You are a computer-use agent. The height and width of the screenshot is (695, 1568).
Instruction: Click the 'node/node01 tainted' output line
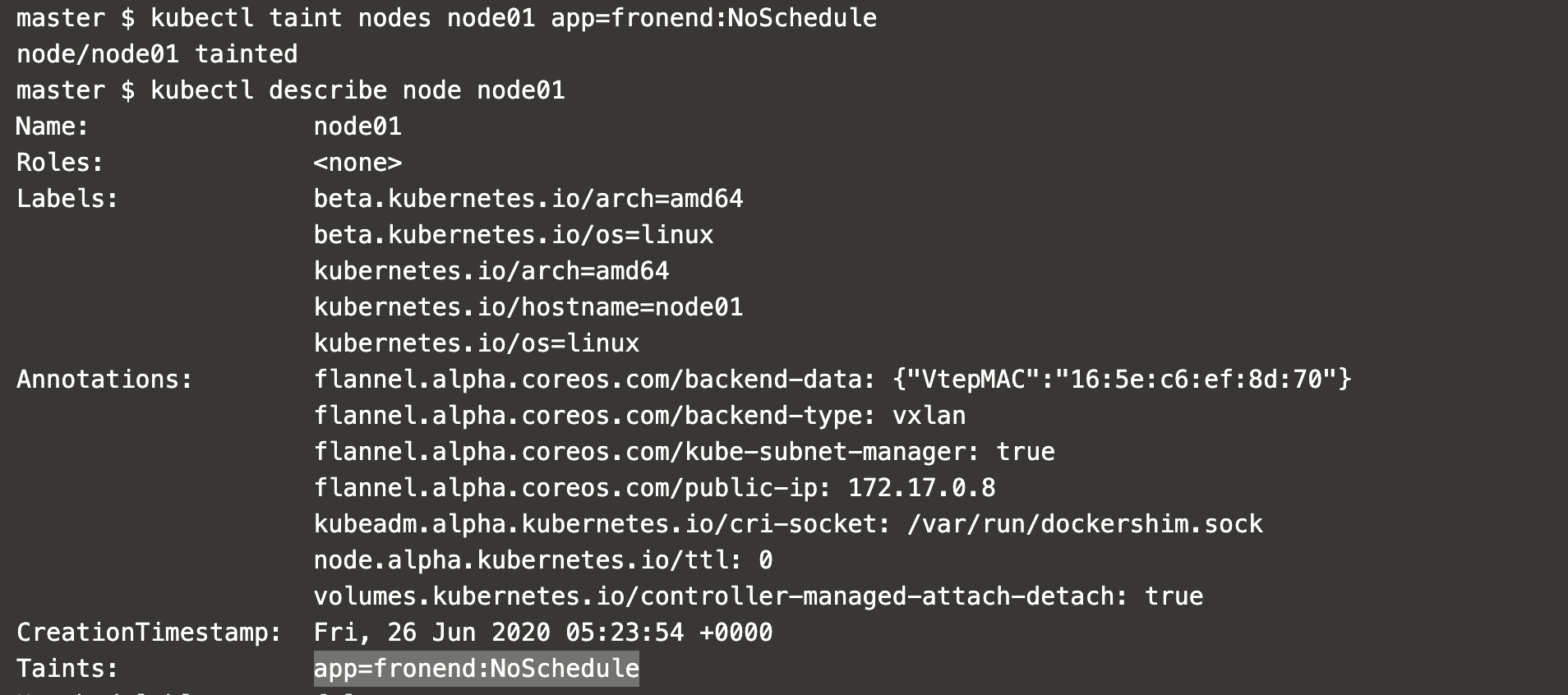pyautogui.click(x=157, y=54)
